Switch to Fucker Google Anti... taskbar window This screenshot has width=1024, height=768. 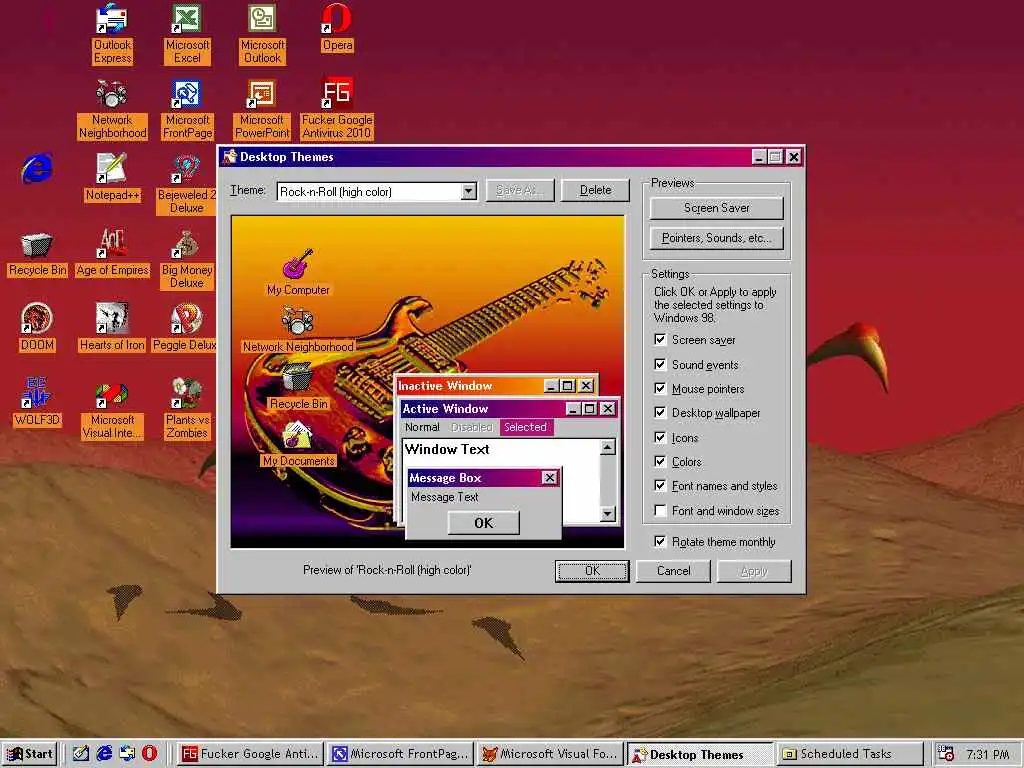tap(250, 754)
